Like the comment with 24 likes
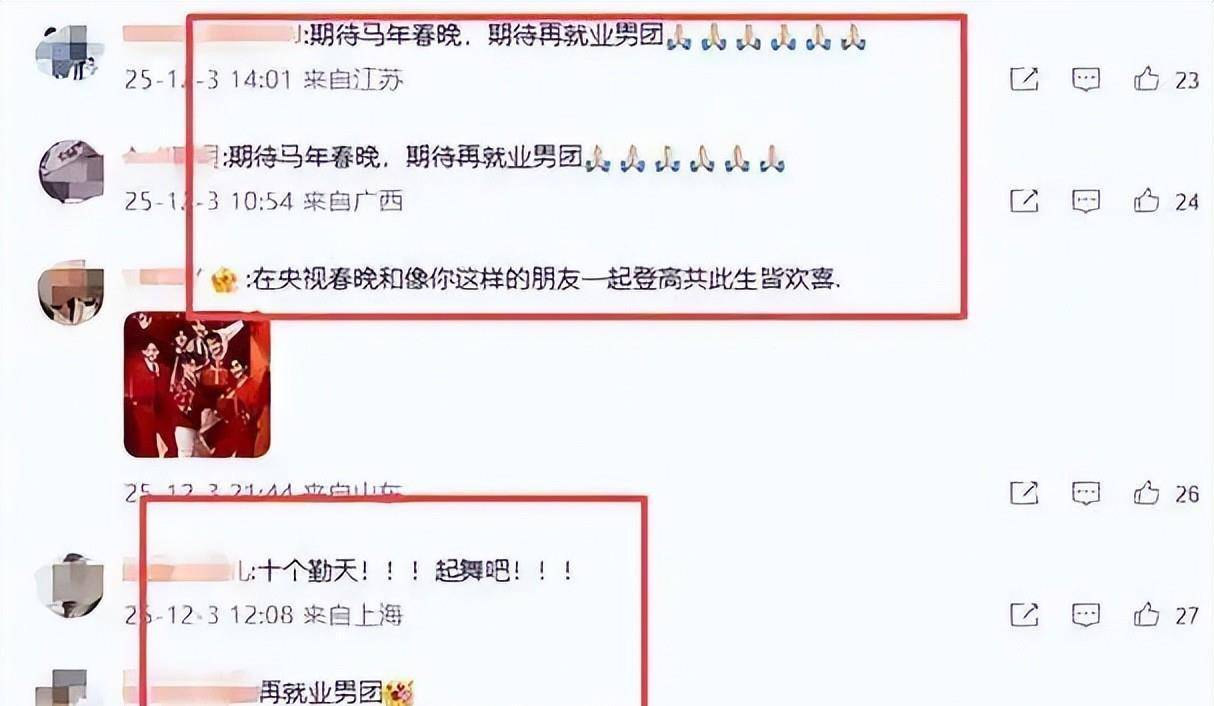The height and width of the screenshot is (706, 1214). (1147, 201)
